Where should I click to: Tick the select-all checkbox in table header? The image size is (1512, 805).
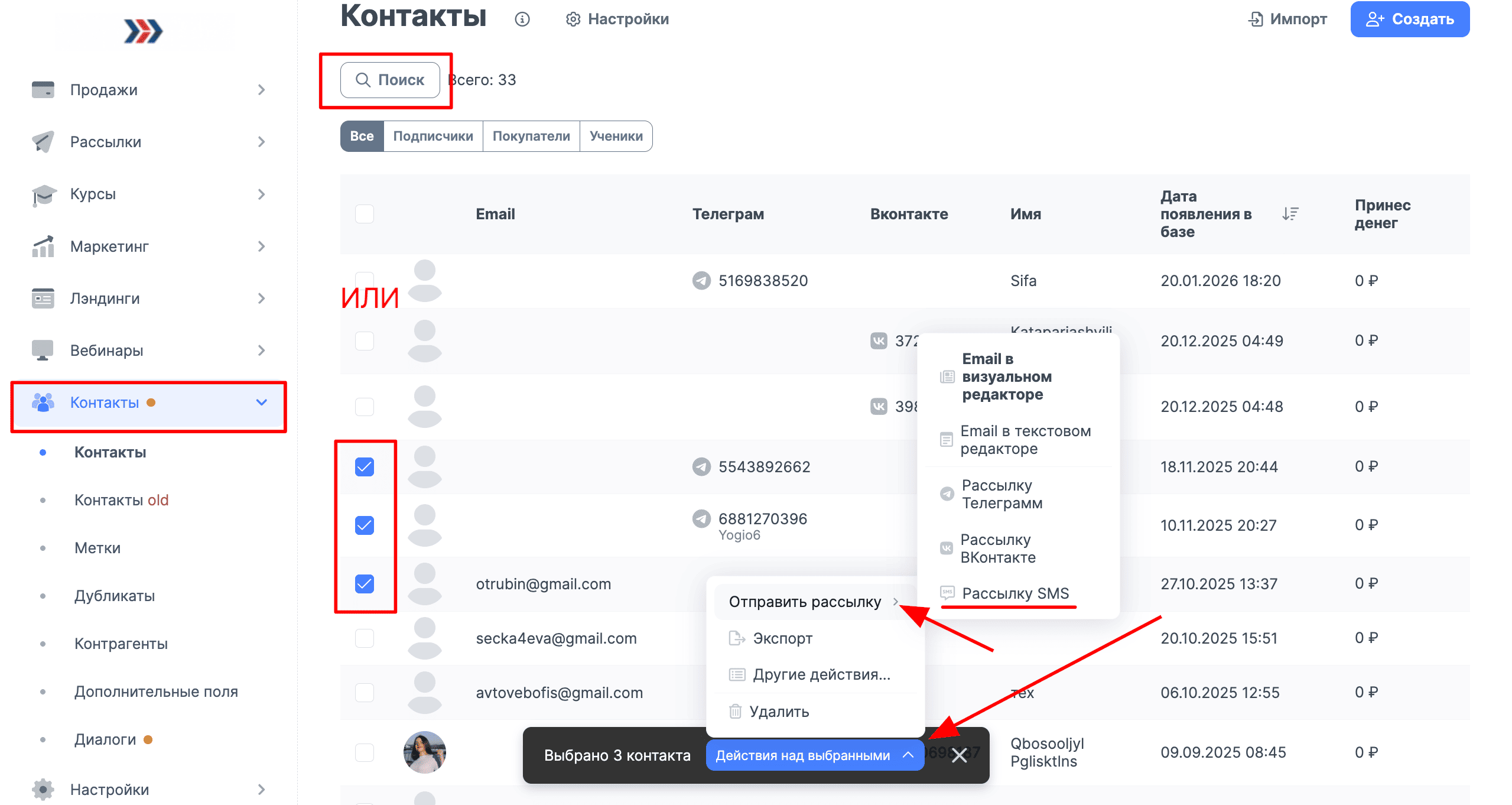(365, 214)
